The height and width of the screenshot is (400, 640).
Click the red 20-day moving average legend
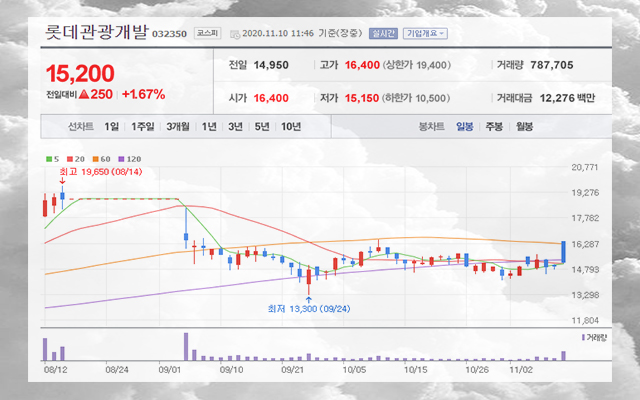pyautogui.click(x=76, y=159)
